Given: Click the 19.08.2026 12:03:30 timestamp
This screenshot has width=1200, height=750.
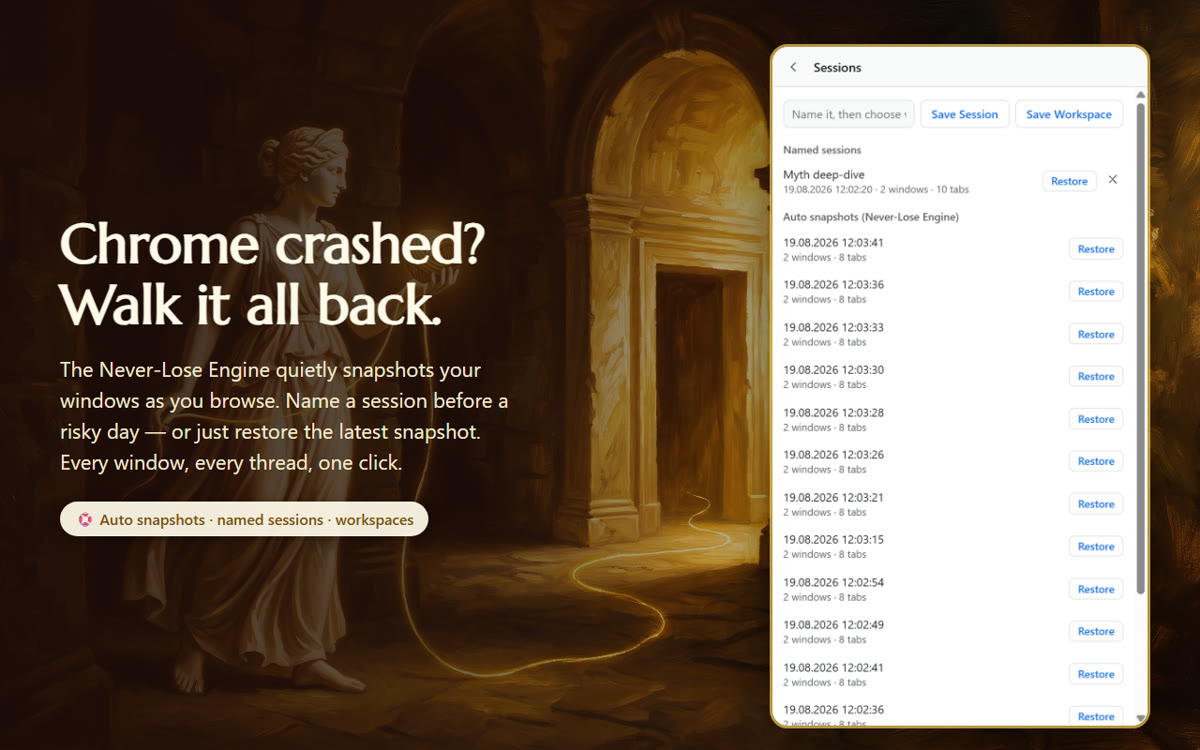Looking at the screenshot, I should click(x=833, y=370).
